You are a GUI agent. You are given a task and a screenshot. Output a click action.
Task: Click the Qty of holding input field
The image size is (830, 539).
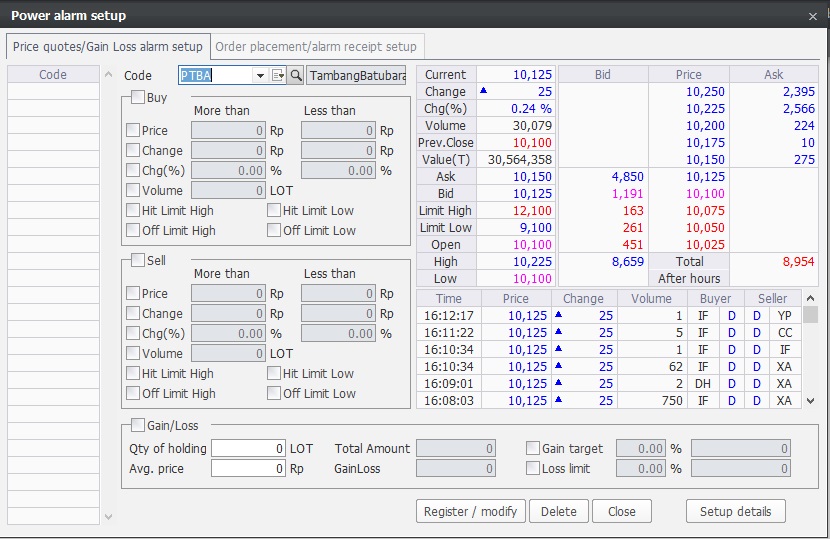[x=248, y=448]
